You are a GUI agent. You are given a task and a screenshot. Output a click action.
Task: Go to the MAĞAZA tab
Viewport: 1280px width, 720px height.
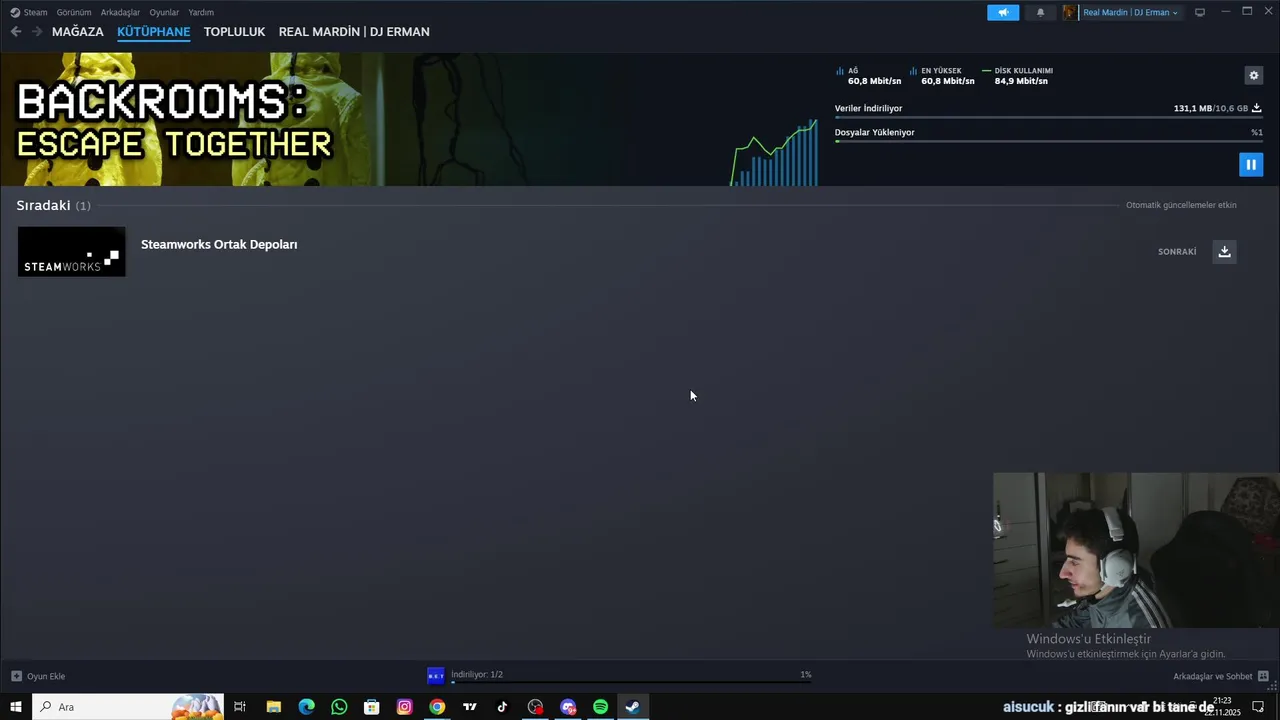(x=78, y=32)
